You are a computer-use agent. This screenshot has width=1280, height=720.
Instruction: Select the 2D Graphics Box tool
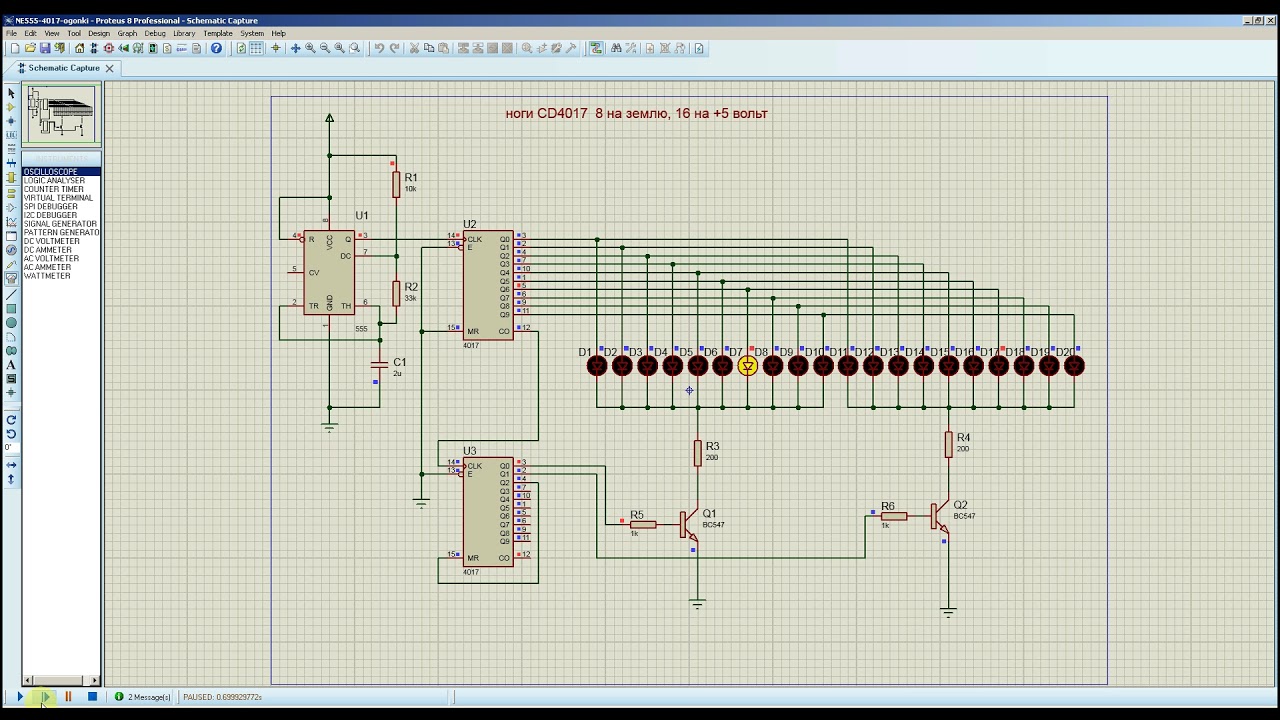pyautogui.click(x=11, y=309)
